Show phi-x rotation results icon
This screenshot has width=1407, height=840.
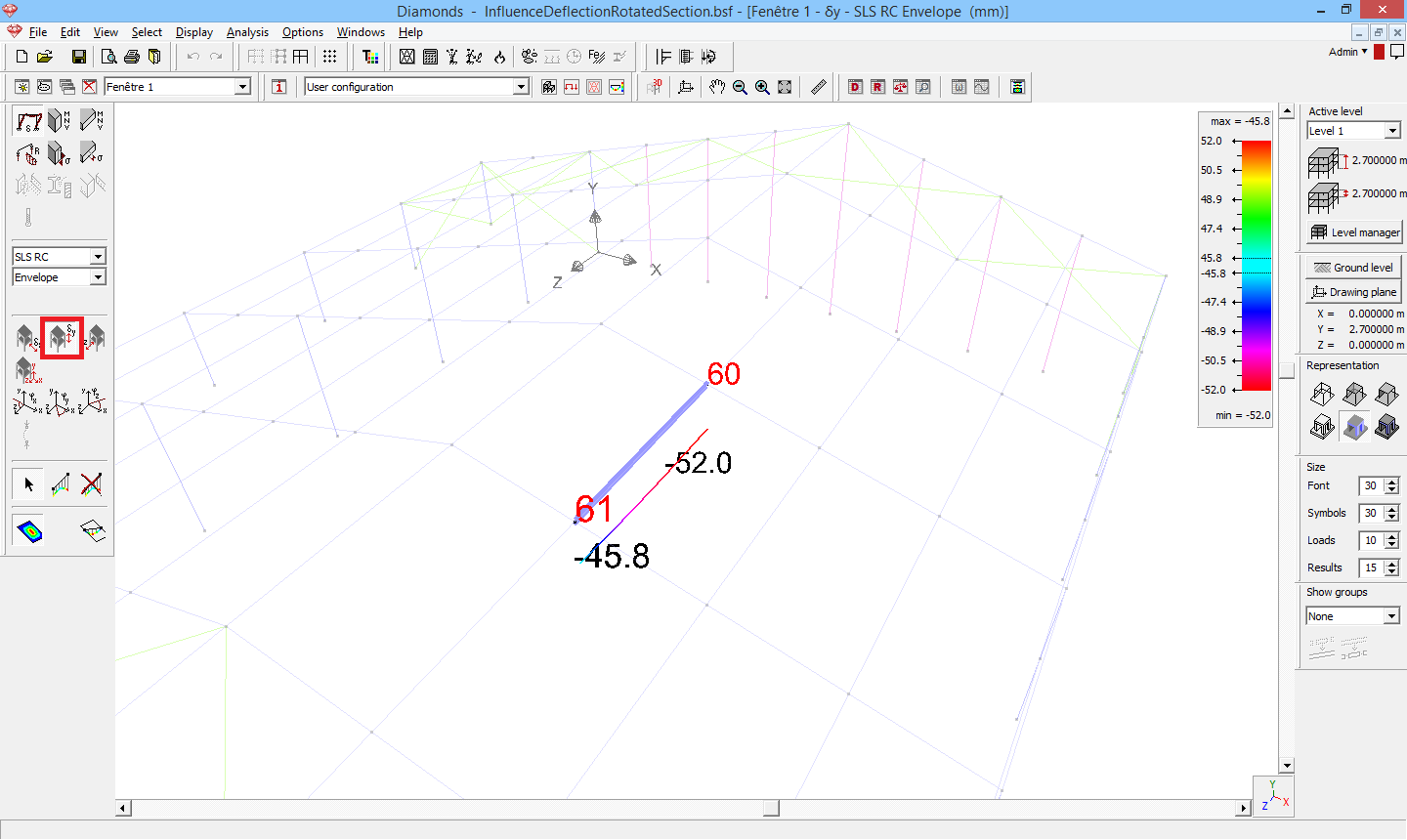27,401
